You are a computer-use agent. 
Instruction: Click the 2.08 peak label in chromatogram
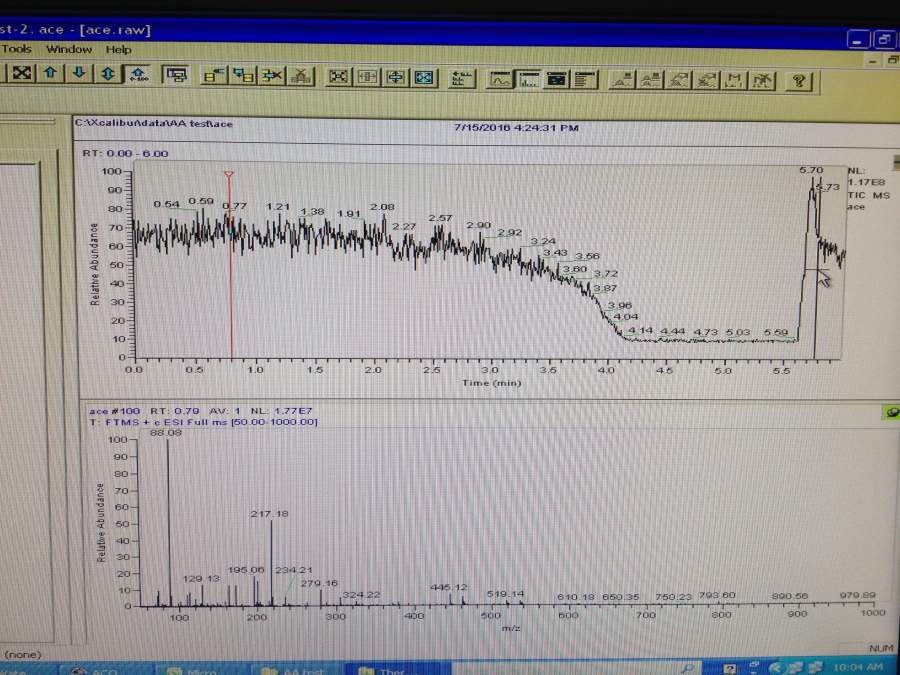point(382,207)
